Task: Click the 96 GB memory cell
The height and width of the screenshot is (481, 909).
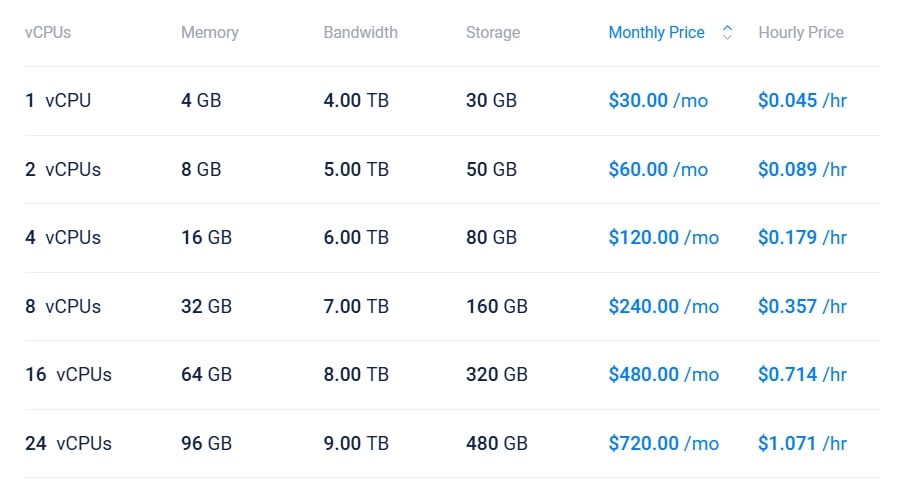Action: [x=206, y=444]
